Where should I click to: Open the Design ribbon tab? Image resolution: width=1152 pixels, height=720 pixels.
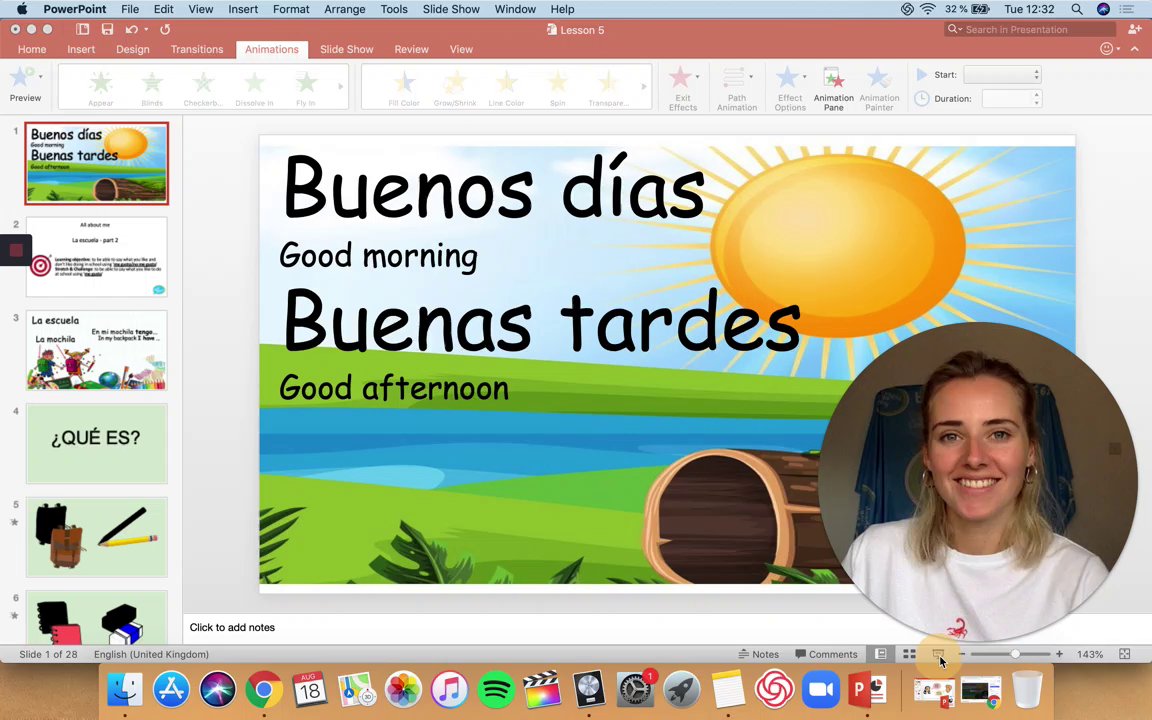coord(133,49)
